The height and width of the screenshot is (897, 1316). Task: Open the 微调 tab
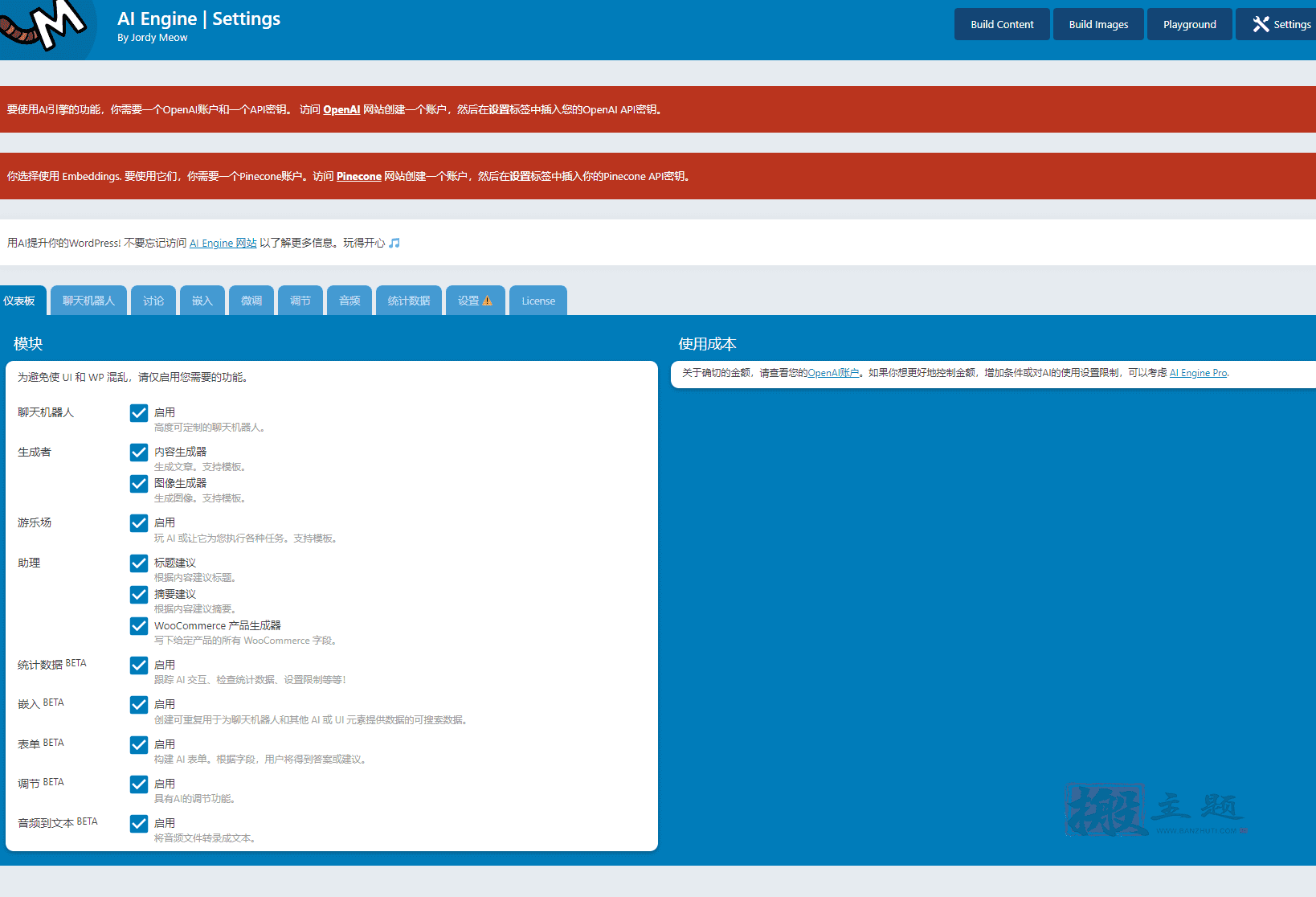coord(251,301)
